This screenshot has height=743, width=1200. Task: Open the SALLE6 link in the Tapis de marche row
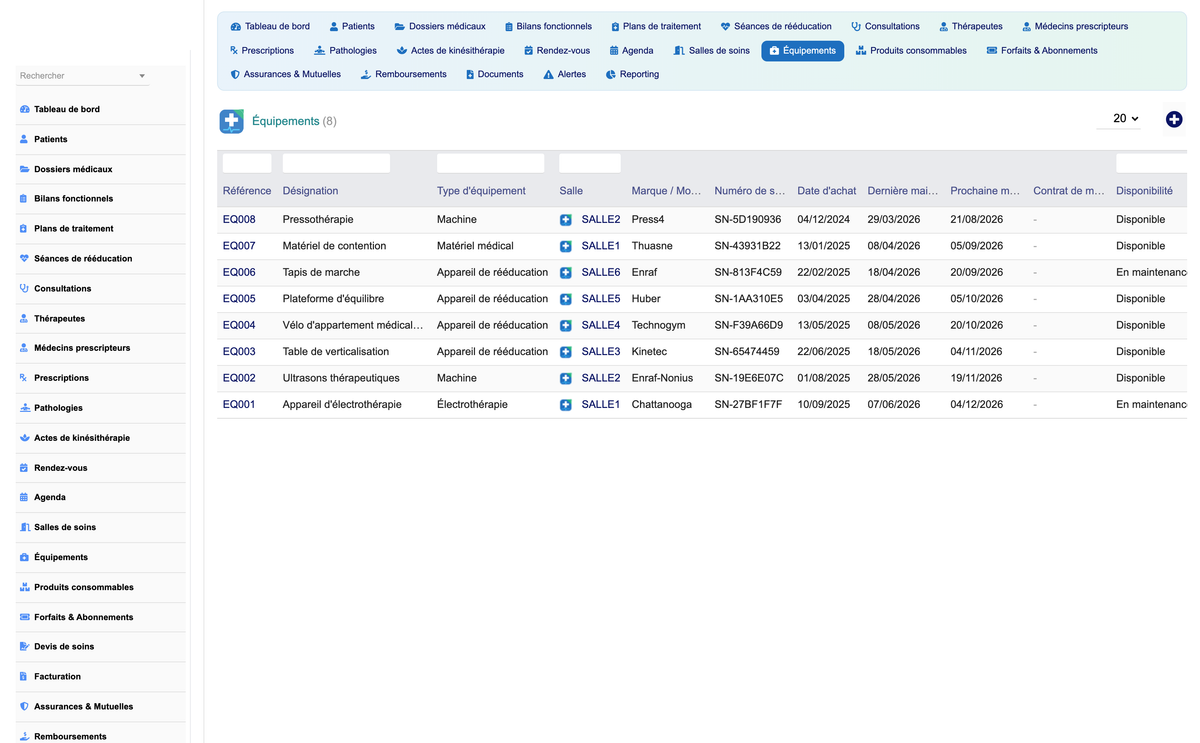(601, 273)
